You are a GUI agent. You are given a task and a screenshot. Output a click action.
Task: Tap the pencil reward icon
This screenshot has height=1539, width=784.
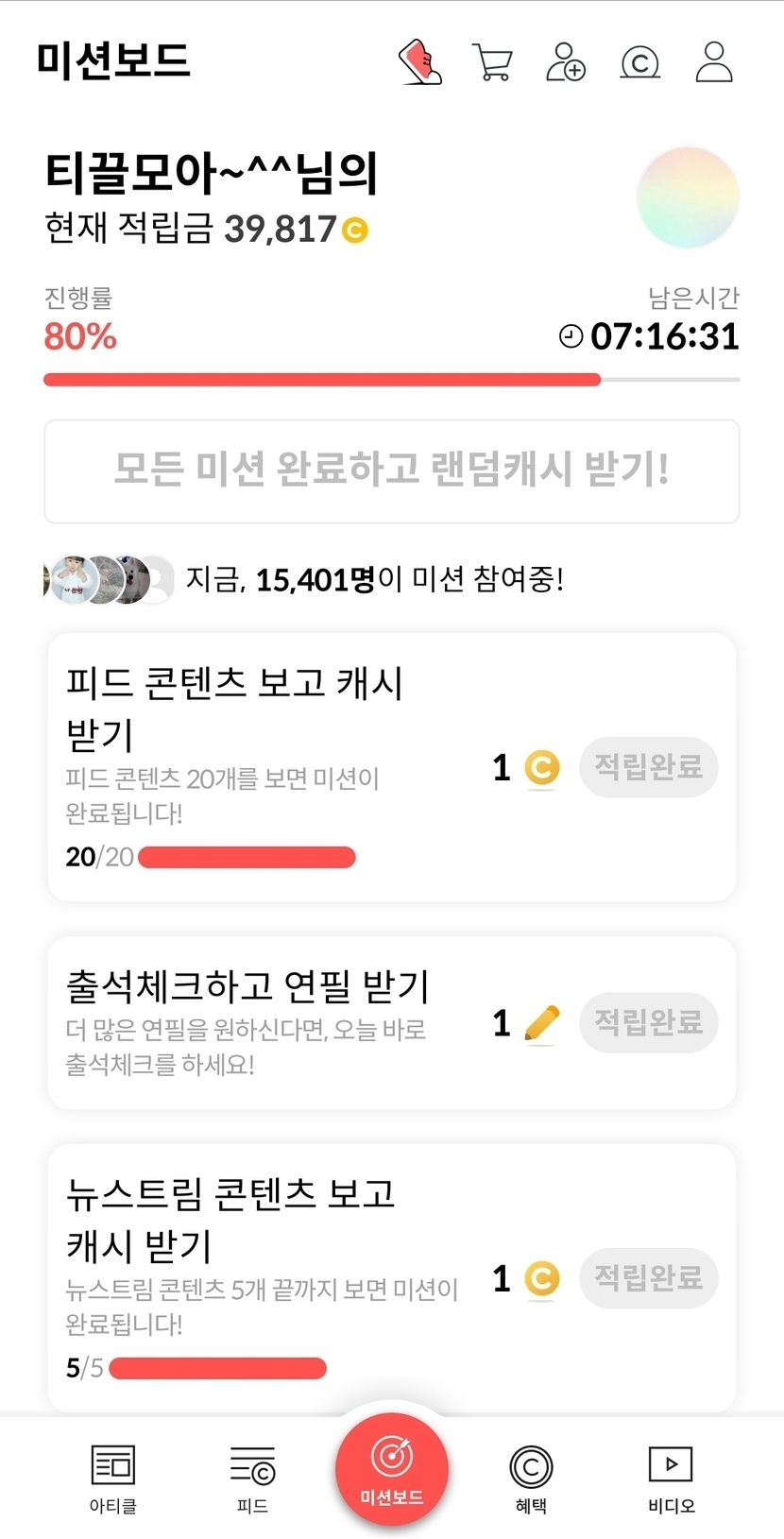click(541, 1023)
